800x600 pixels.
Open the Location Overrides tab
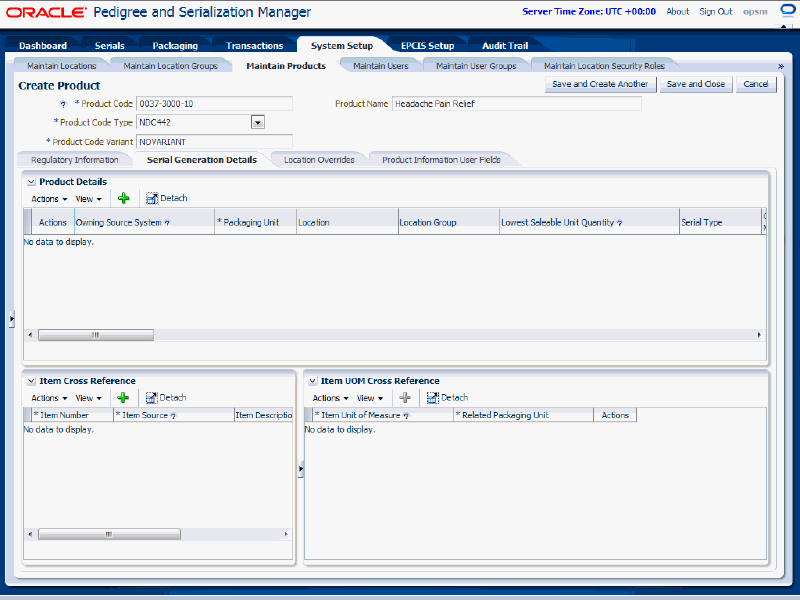point(319,160)
